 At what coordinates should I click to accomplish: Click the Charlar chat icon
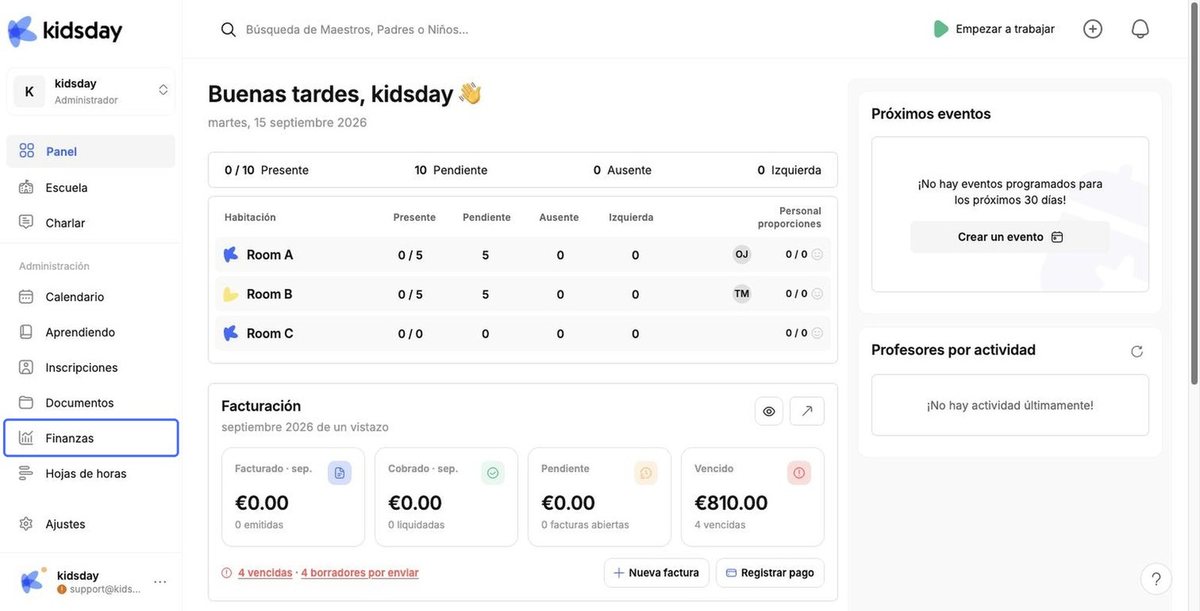point(26,222)
